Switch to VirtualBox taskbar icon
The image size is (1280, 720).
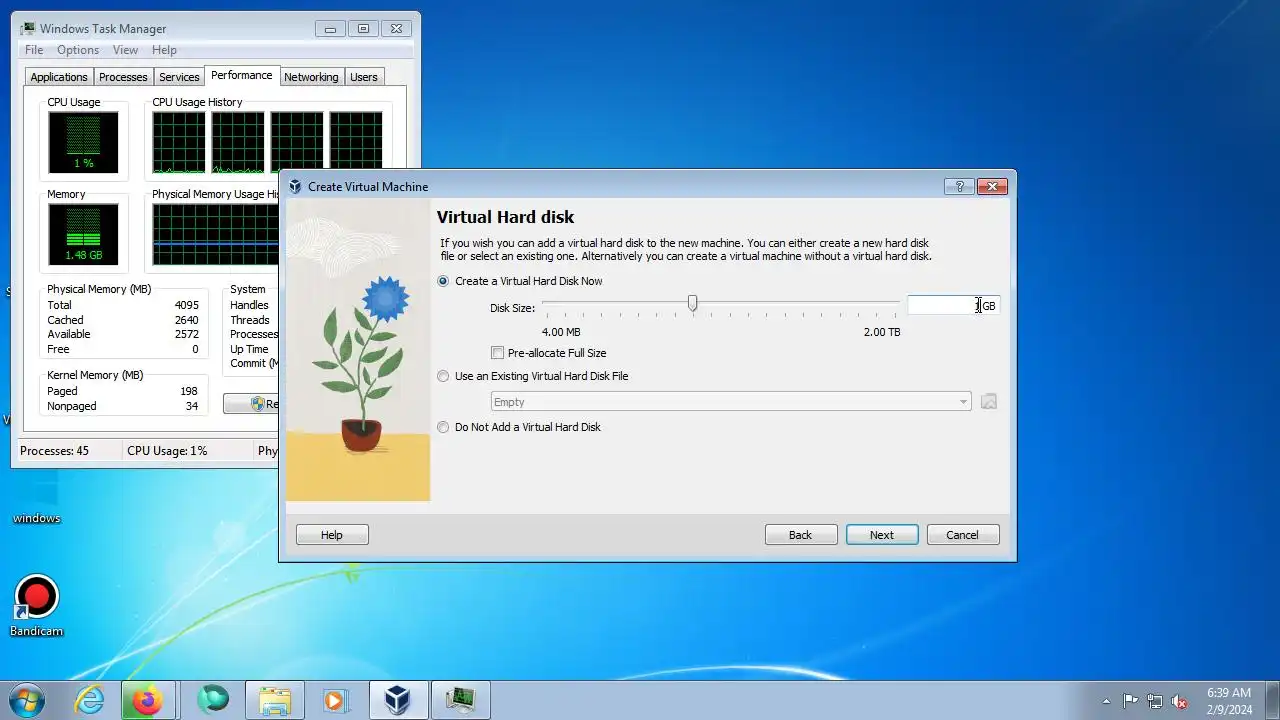[398, 700]
